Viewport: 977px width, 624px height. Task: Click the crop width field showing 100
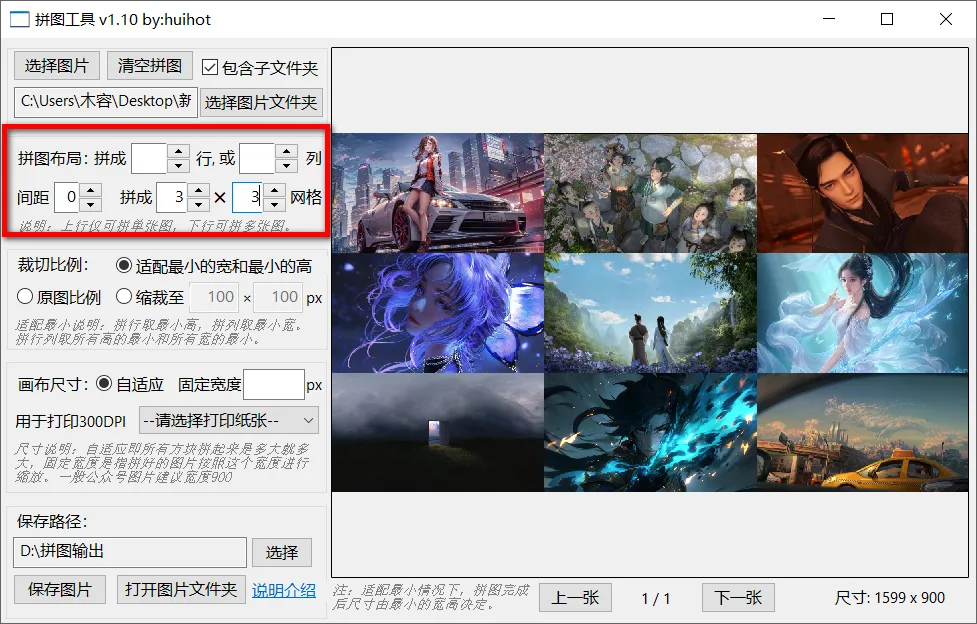(x=214, y=297)
